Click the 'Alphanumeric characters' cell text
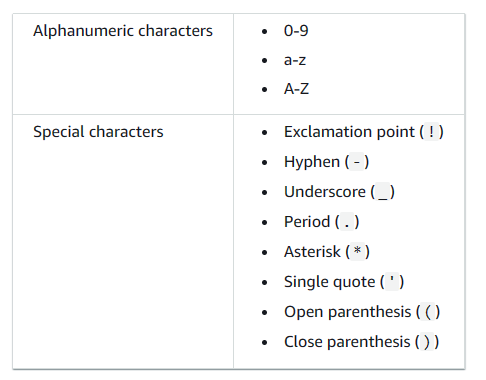This screenshot has height=380, width=486. 123,31
